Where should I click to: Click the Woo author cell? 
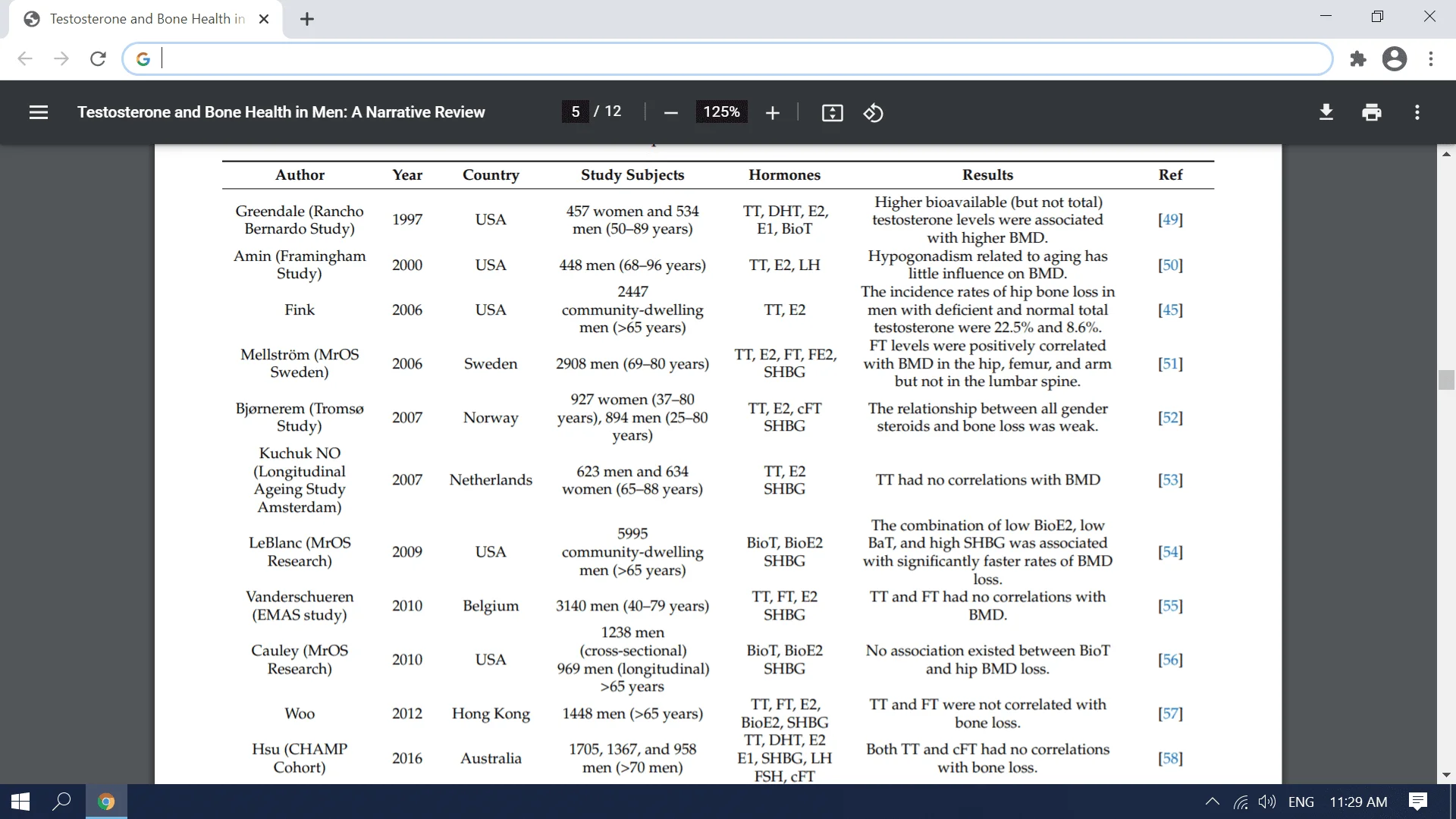(x=300, y=713)
